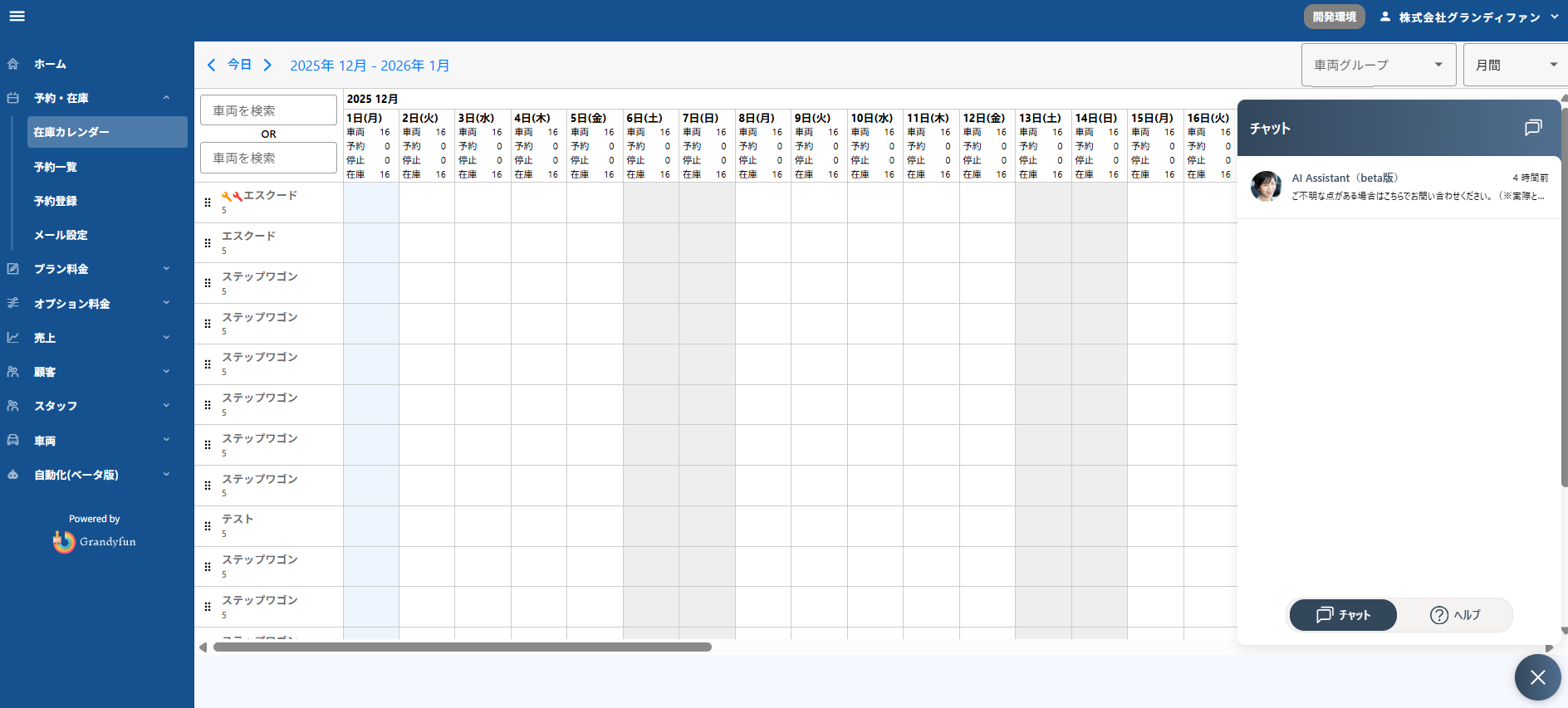Select the チャット tab in chat panel

click(x=1342, y=615)
